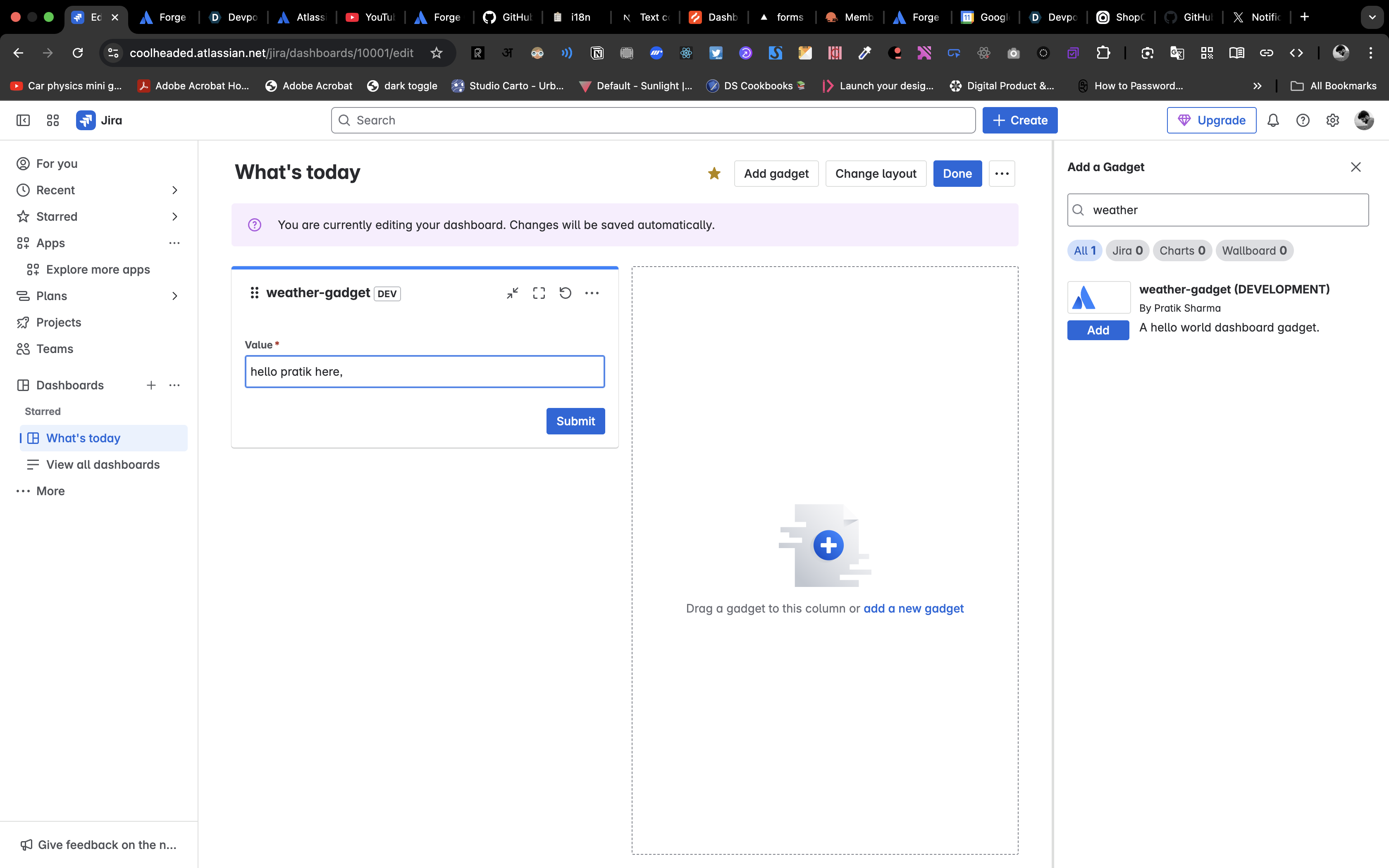Click the Value text input field
This screenshot has width=1389, height=868.
click(425, 372)
